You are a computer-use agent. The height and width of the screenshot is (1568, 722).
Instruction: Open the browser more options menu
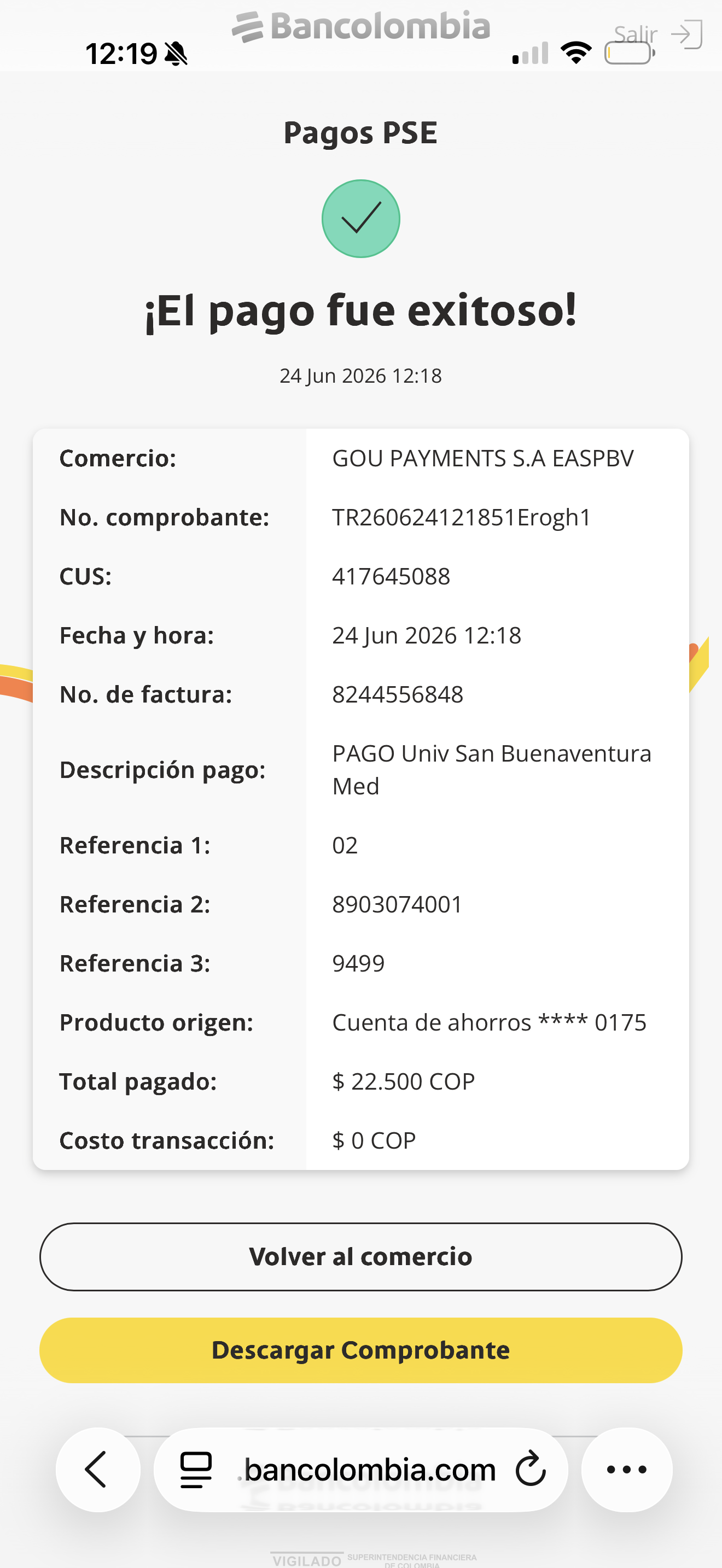pyautogui.click(x=626, y=1469)
